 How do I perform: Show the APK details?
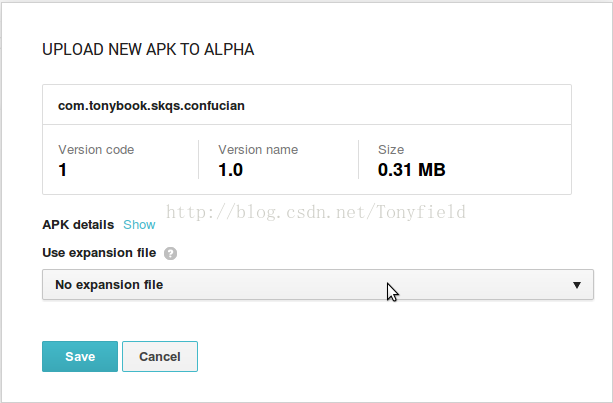[x=139, y=225]
